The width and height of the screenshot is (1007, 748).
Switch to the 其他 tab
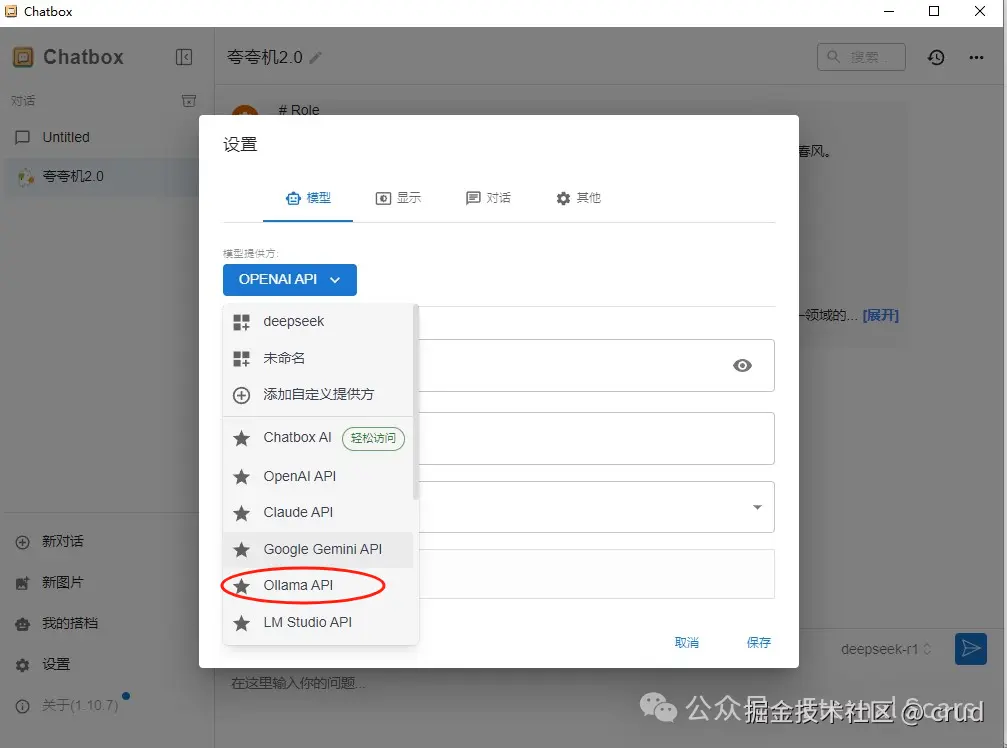pos(578,198)
